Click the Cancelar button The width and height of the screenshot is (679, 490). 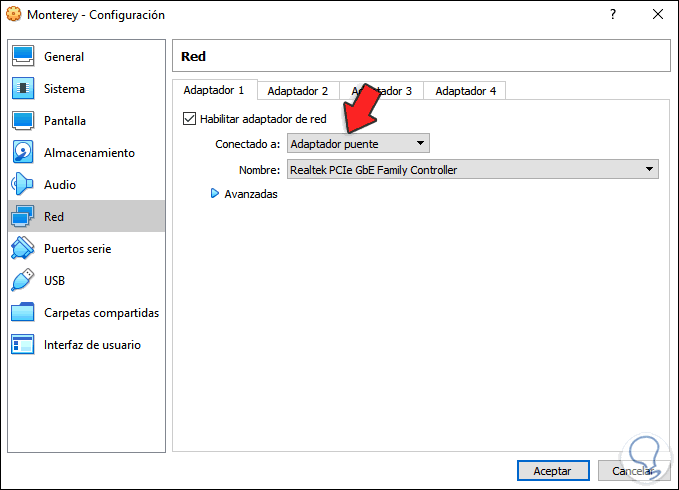click(x=632, y=470)
